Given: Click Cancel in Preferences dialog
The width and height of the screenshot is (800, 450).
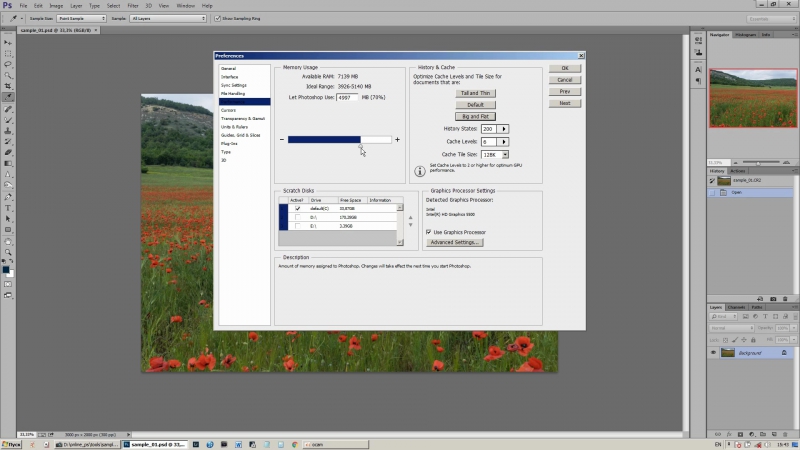Looking at the screenshot, I should (x=565, y=80).
